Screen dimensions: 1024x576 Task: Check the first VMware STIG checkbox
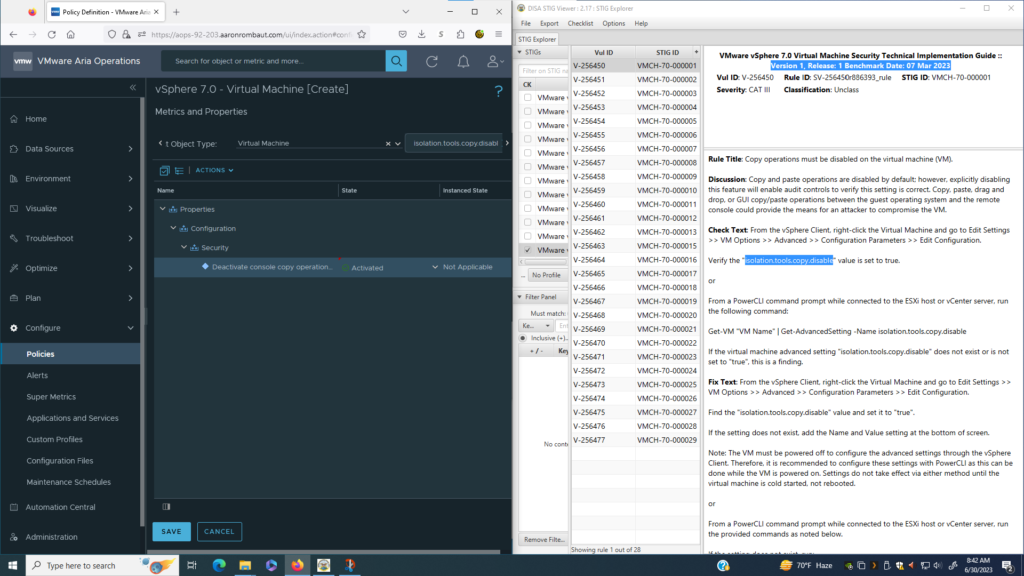[x=527, y=98]
